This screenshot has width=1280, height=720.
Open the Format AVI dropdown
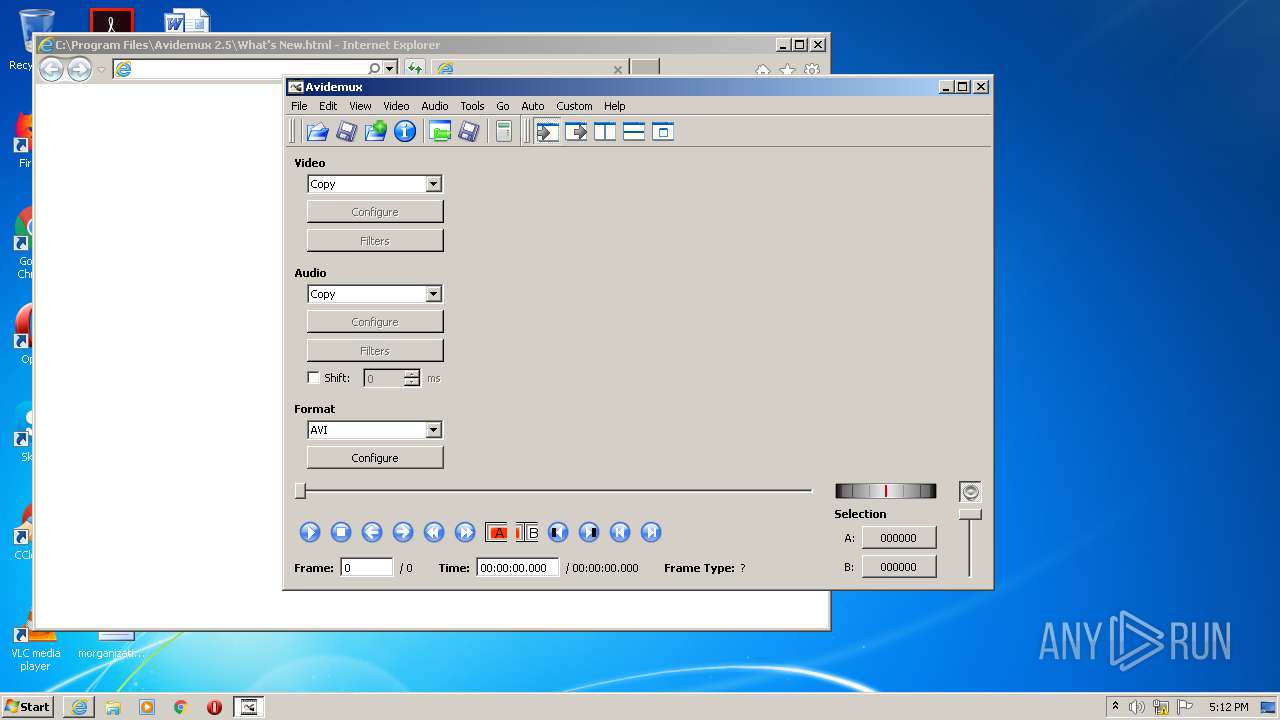[x=433, y=430]
